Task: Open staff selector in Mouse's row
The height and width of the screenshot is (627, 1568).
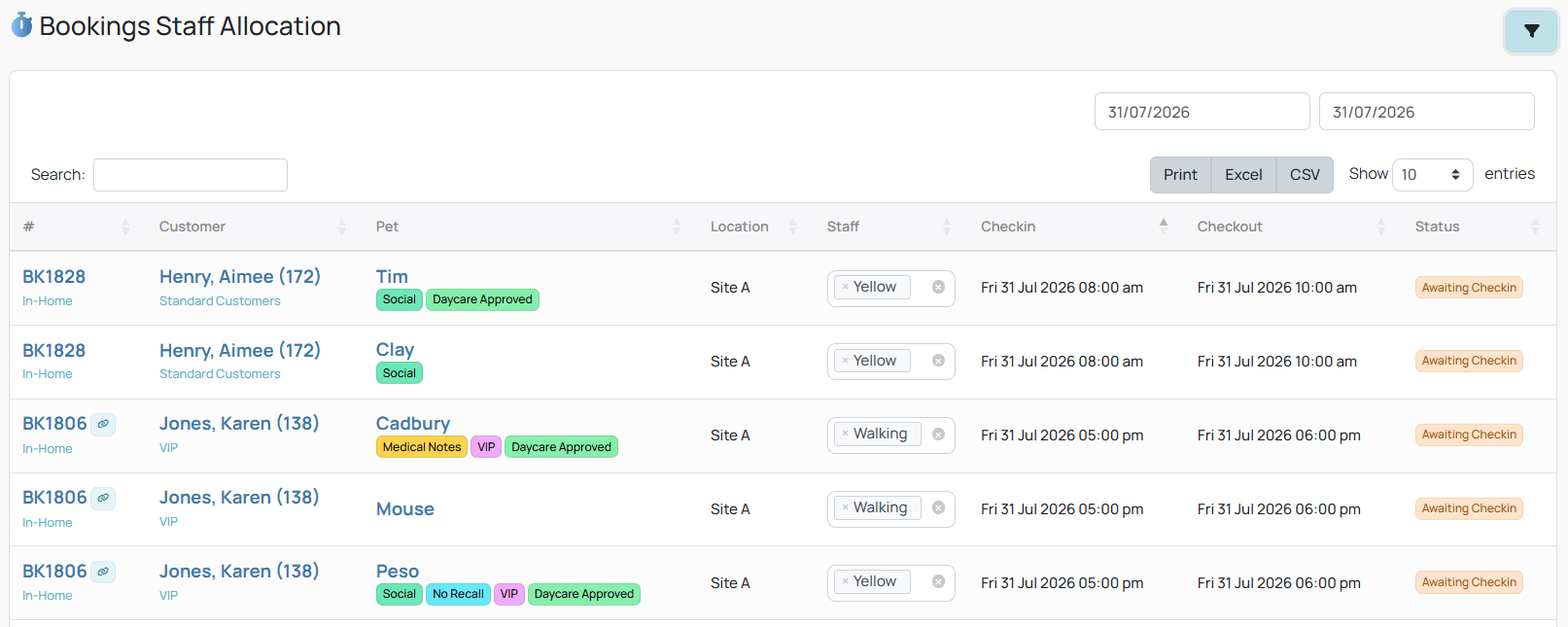Action: point(890,508)
